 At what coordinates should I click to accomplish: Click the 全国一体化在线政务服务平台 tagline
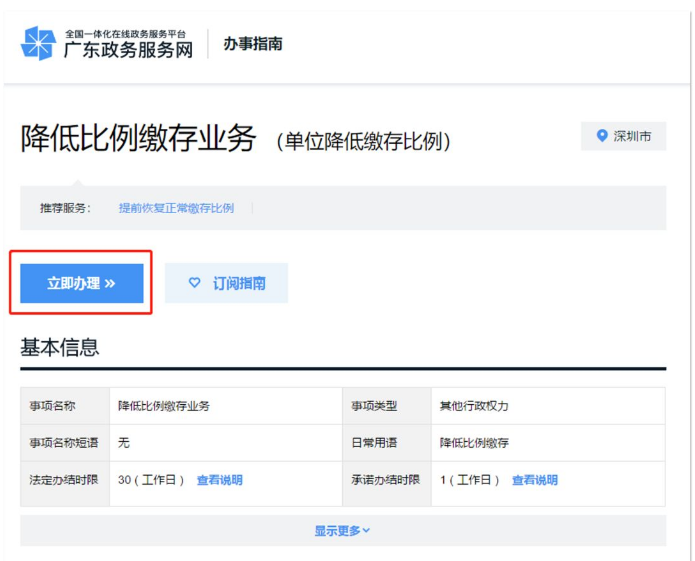pyautogui.click(x=125, y=34)
